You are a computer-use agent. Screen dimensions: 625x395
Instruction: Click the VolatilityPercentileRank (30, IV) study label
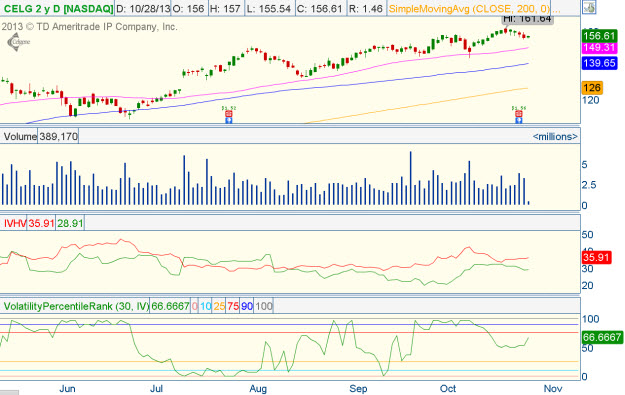tap(76, 306)
